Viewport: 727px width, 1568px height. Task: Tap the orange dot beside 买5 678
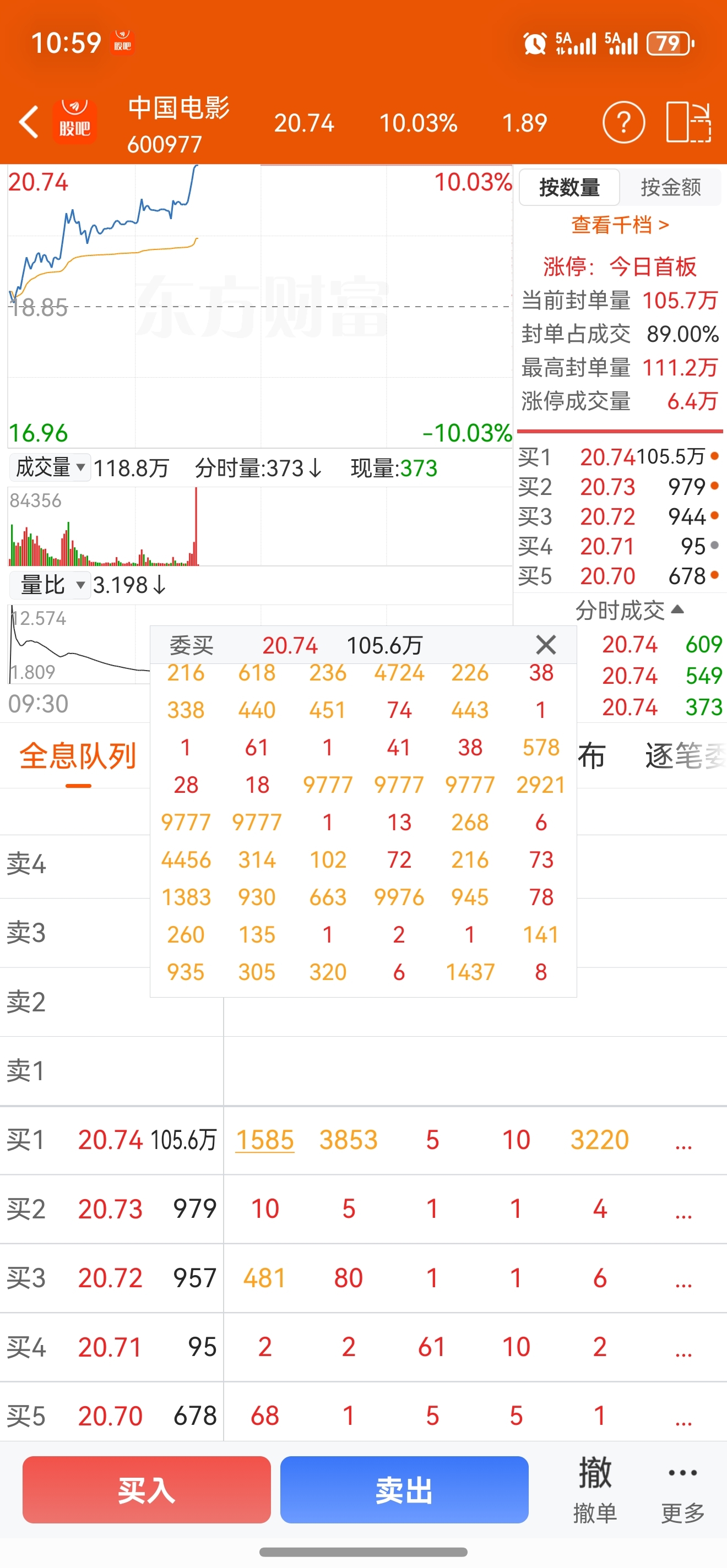(714, 574)
